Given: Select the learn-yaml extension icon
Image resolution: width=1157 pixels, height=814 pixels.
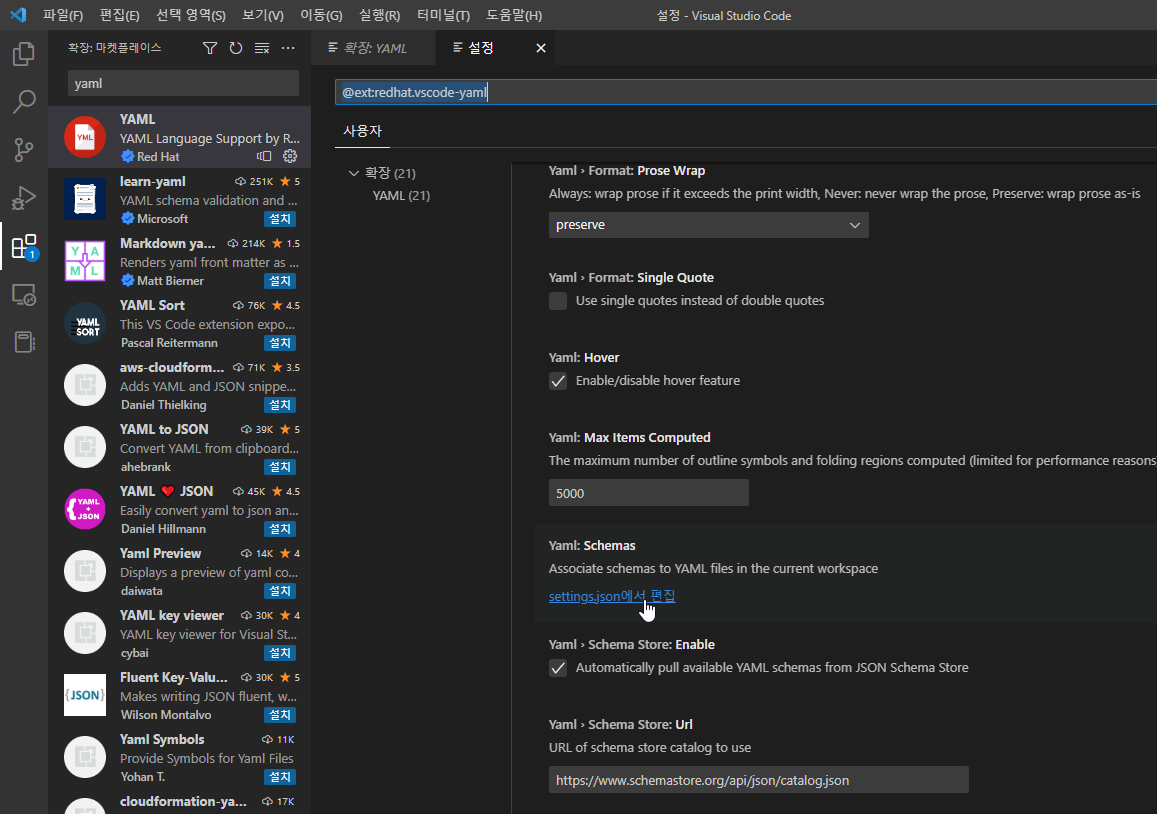Looking at the screenshot, I should tap(85, 199).
